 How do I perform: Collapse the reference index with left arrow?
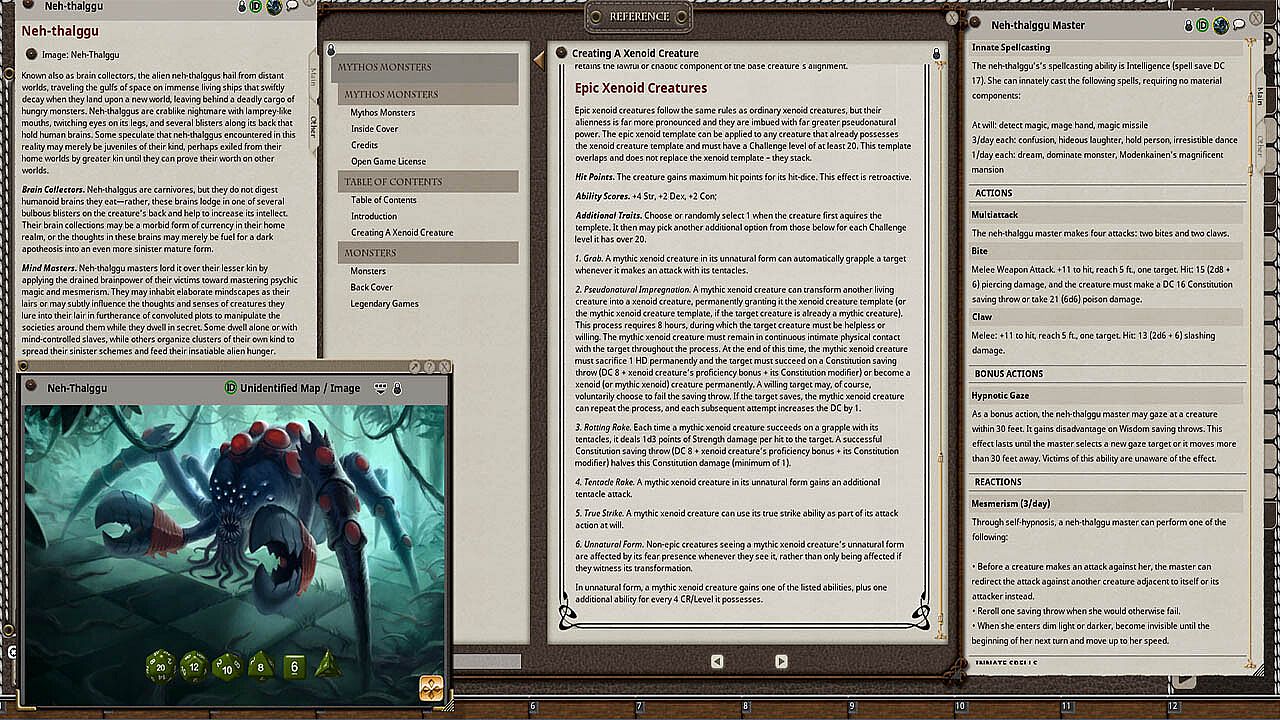[x=538, y=62]
